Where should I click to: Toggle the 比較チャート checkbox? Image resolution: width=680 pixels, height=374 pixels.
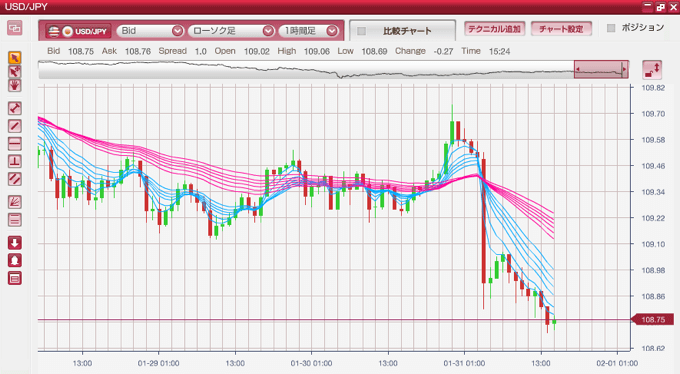[x=361, y=31]
